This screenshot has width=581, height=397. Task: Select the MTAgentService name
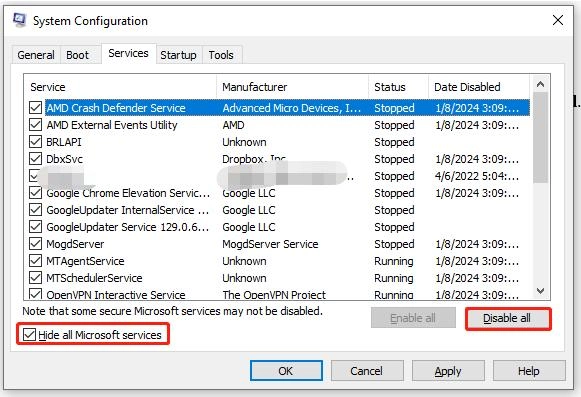point(85,261)
